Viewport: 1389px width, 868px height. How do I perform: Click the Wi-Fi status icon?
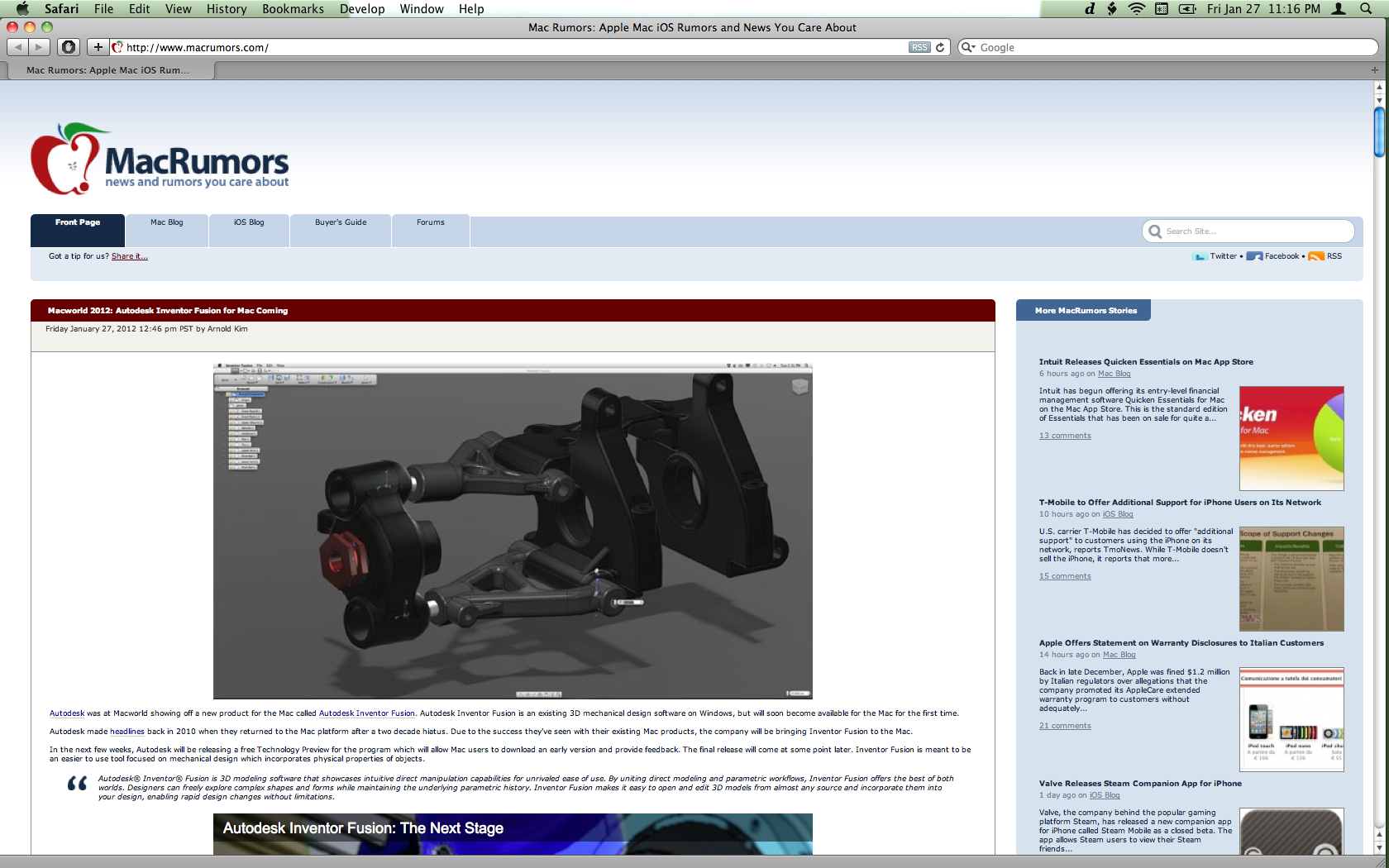[1137, 8]
